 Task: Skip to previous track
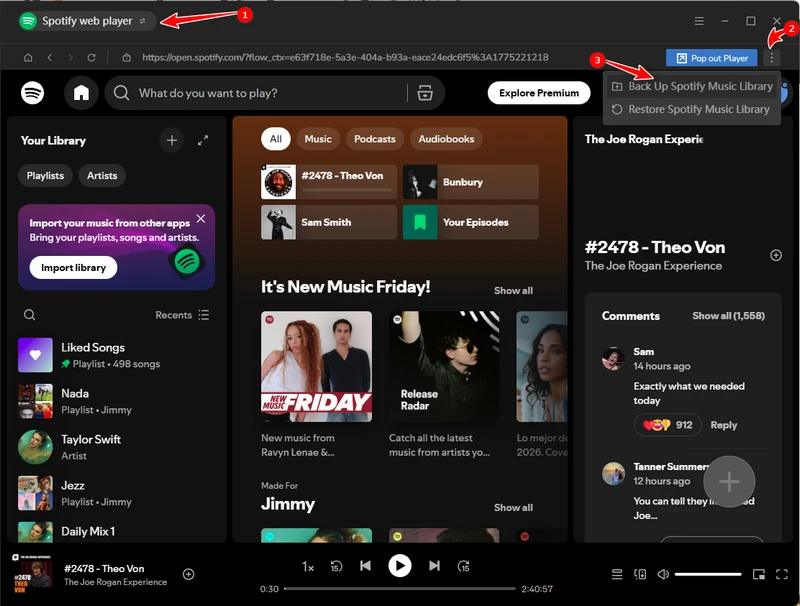coord(365,566)
